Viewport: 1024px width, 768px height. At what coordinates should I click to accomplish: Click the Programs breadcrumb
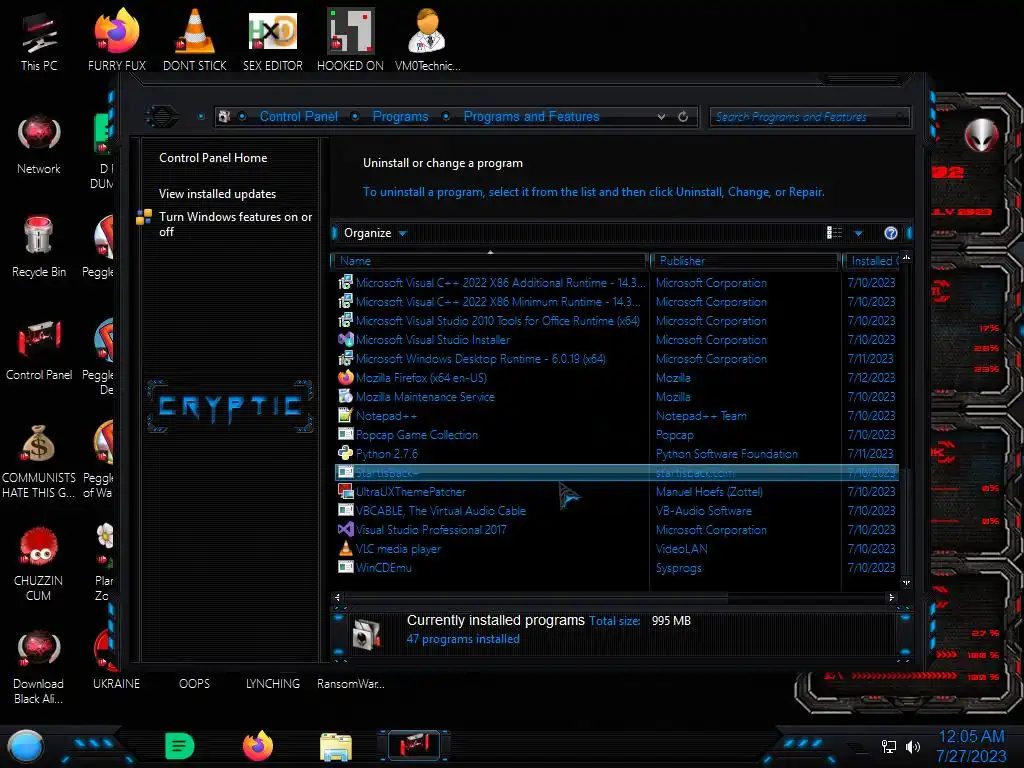[x=400, y=116]
